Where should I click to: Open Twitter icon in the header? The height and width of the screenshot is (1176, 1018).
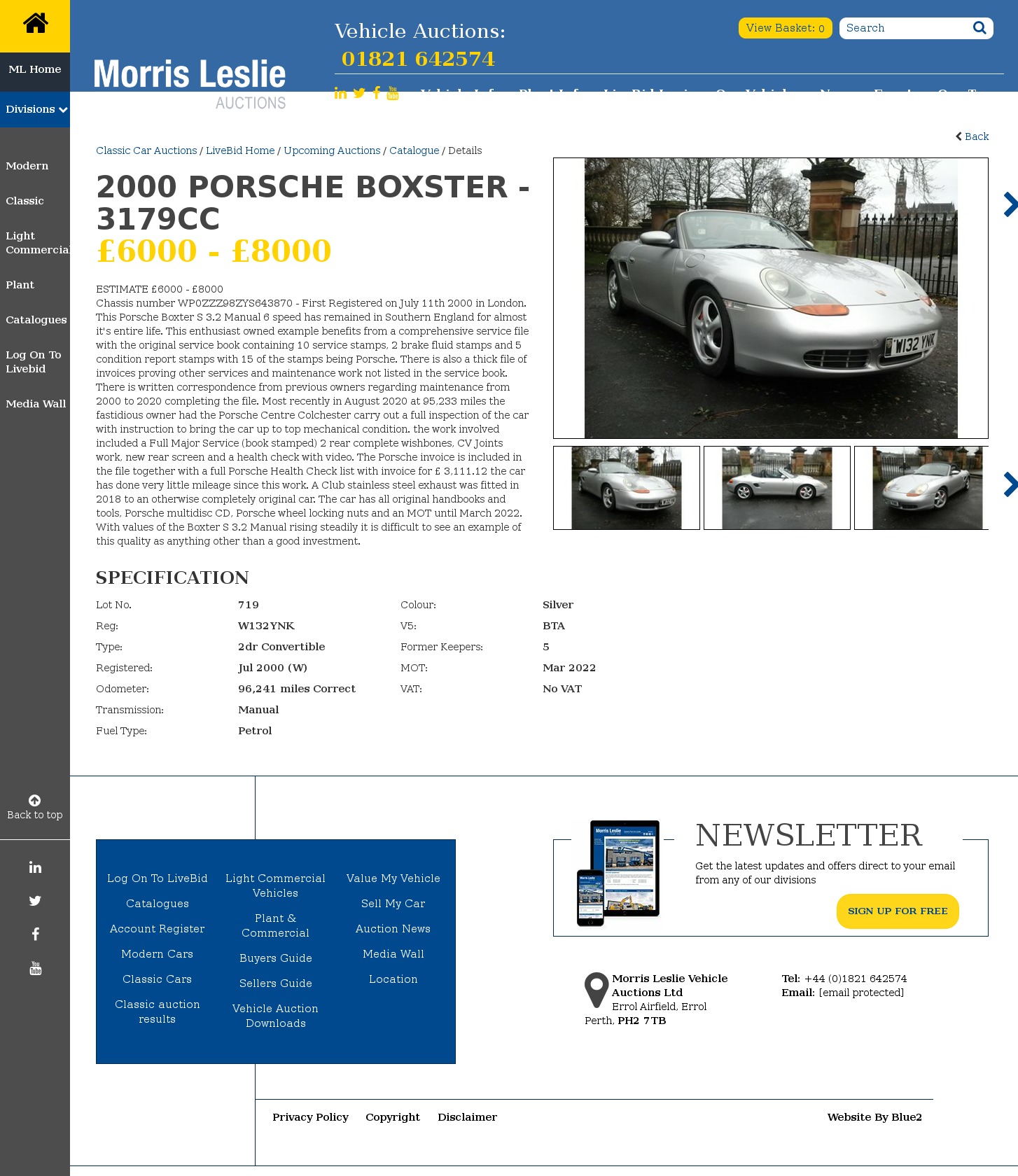(359, 93)
